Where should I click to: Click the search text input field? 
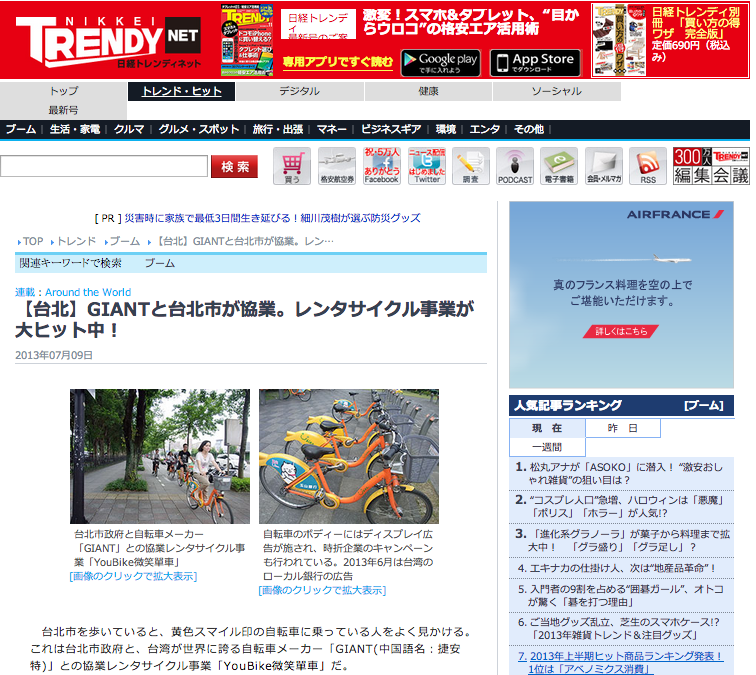click(x=104, y=166)
